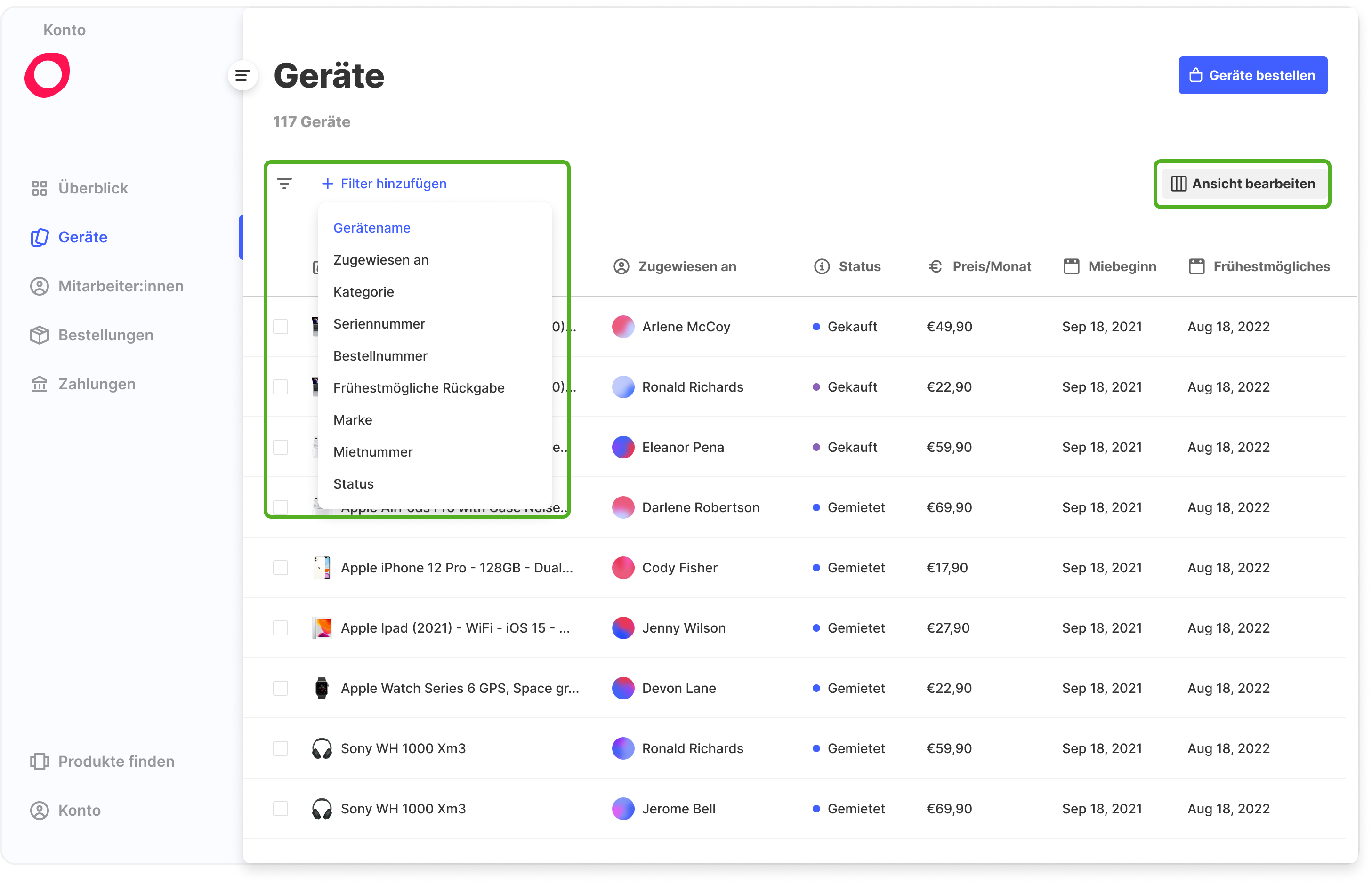
Task: Click Eleanor Pena avatar
Action: [x=623, y=447]
